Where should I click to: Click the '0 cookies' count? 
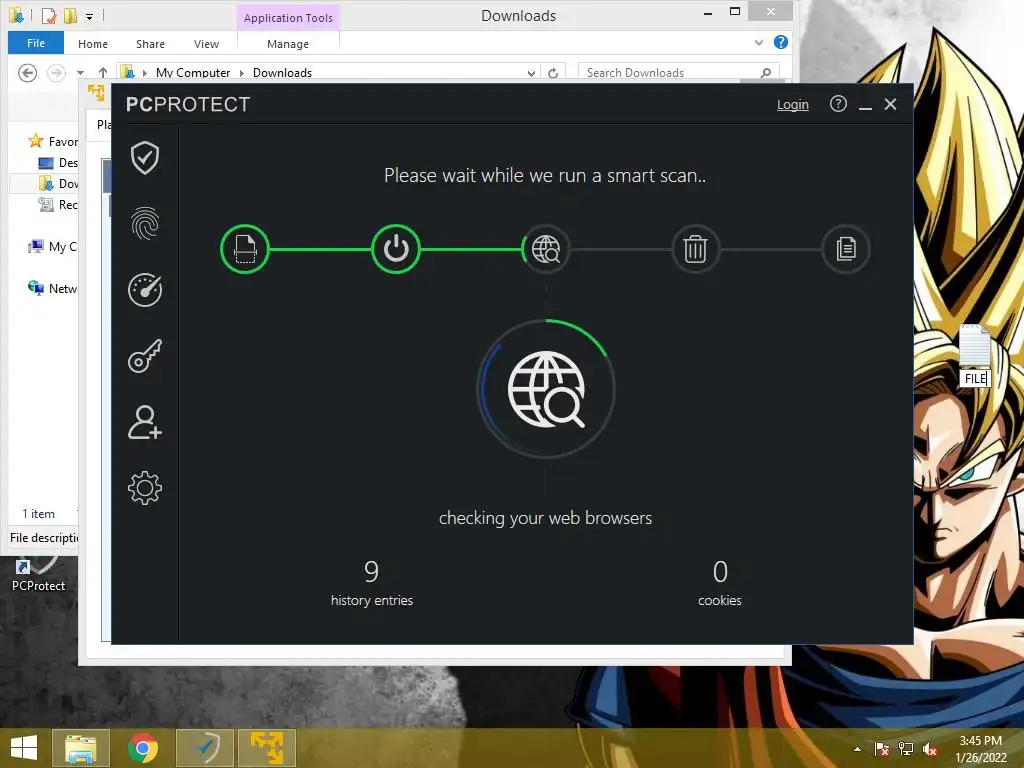point(720,583)
